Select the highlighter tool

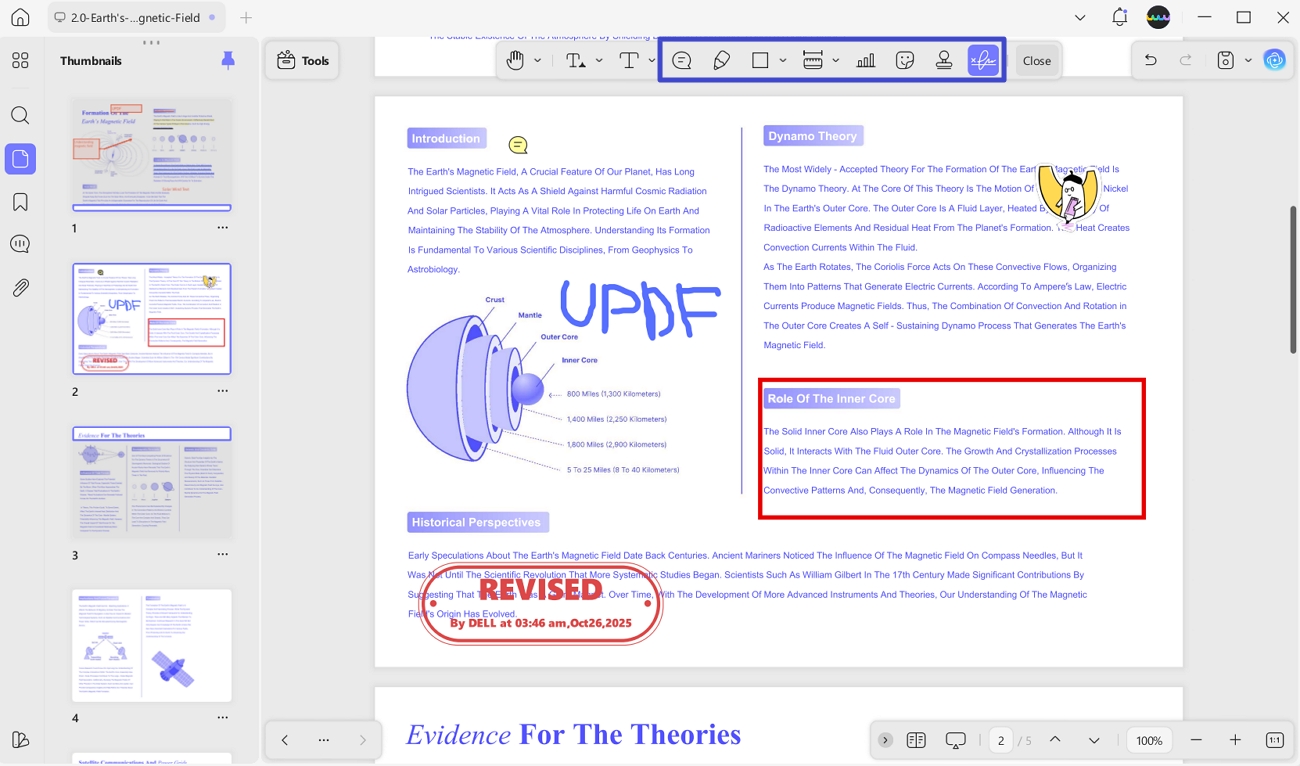click(721, 60)
